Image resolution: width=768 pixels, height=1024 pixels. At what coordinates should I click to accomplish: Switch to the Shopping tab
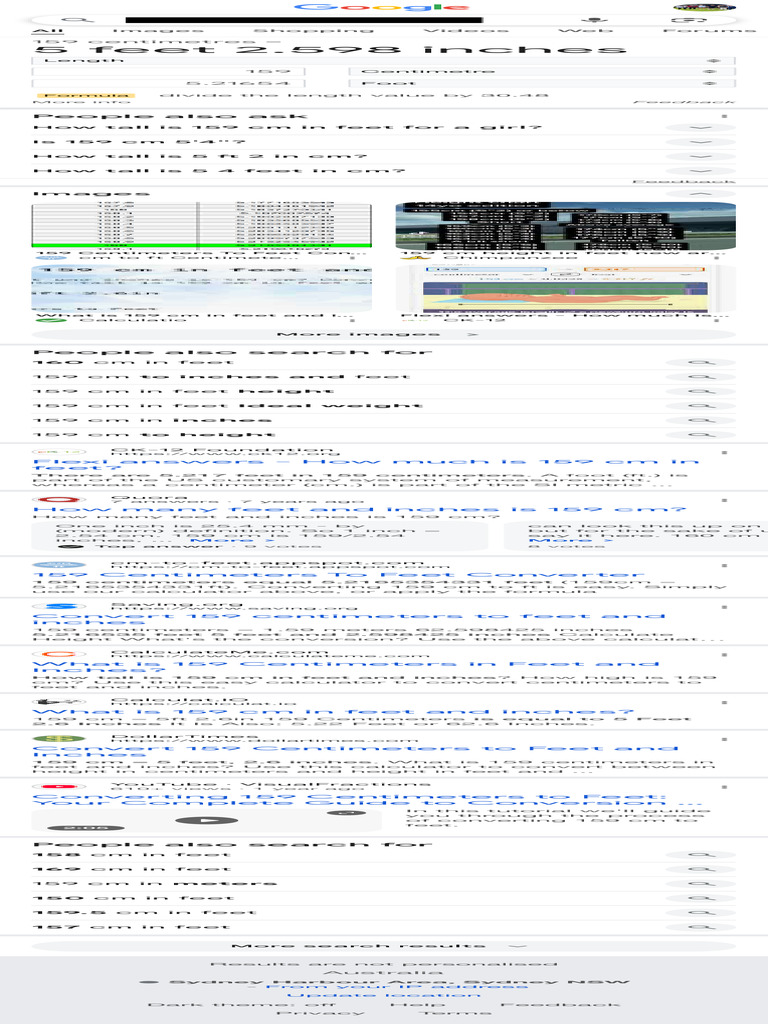313,31
